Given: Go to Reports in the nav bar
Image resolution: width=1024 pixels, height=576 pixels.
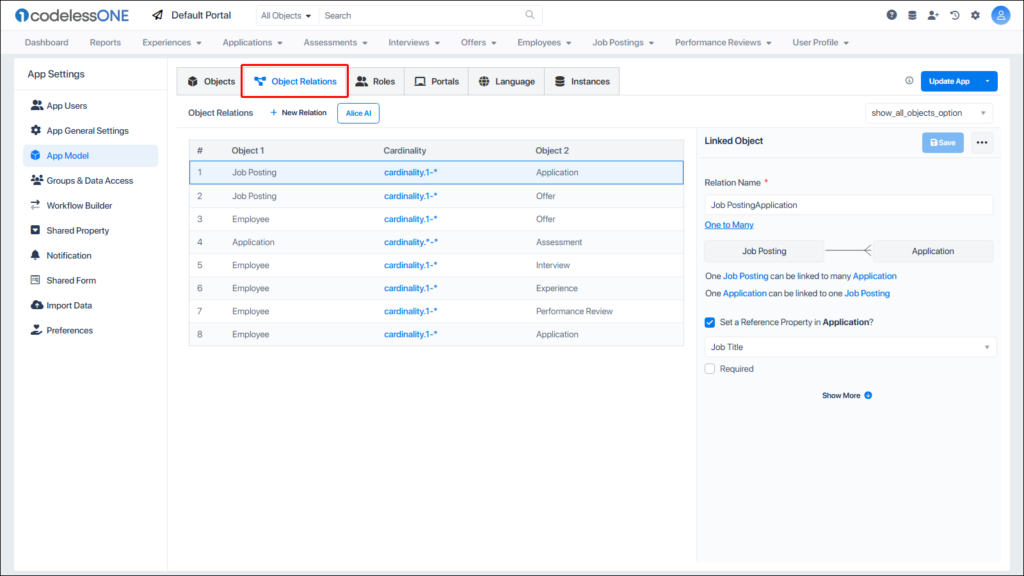Looking at the screenshot, I should [105, 42].
